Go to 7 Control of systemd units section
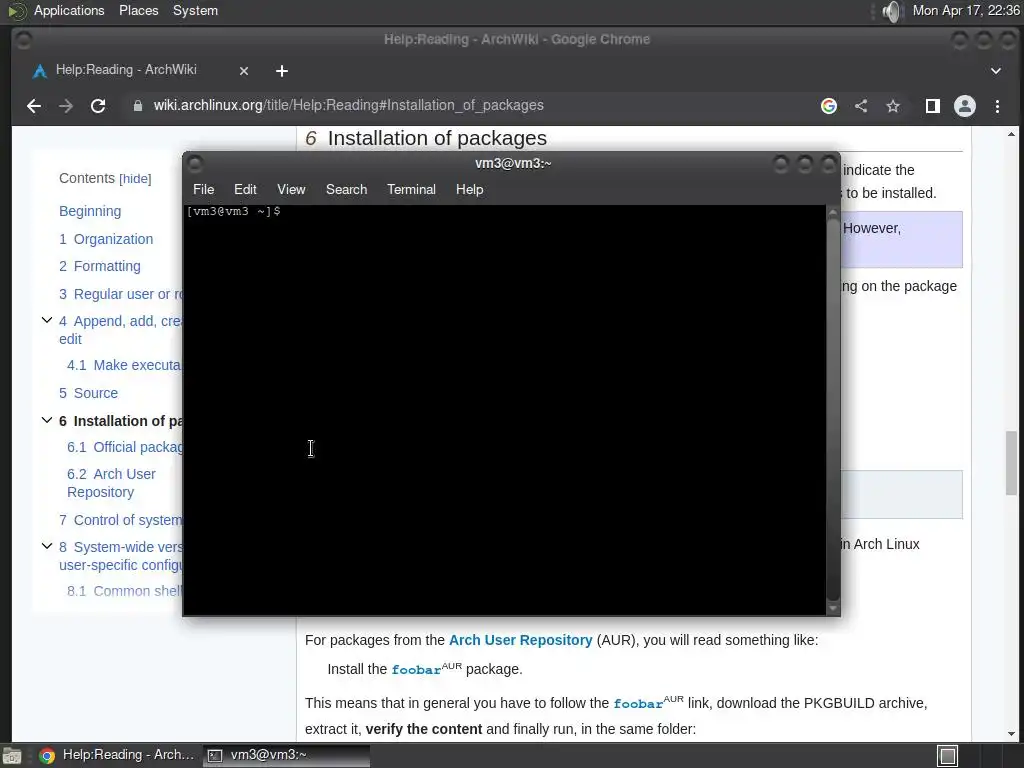Screen dimensions: 1024x768 coord(121,520)
